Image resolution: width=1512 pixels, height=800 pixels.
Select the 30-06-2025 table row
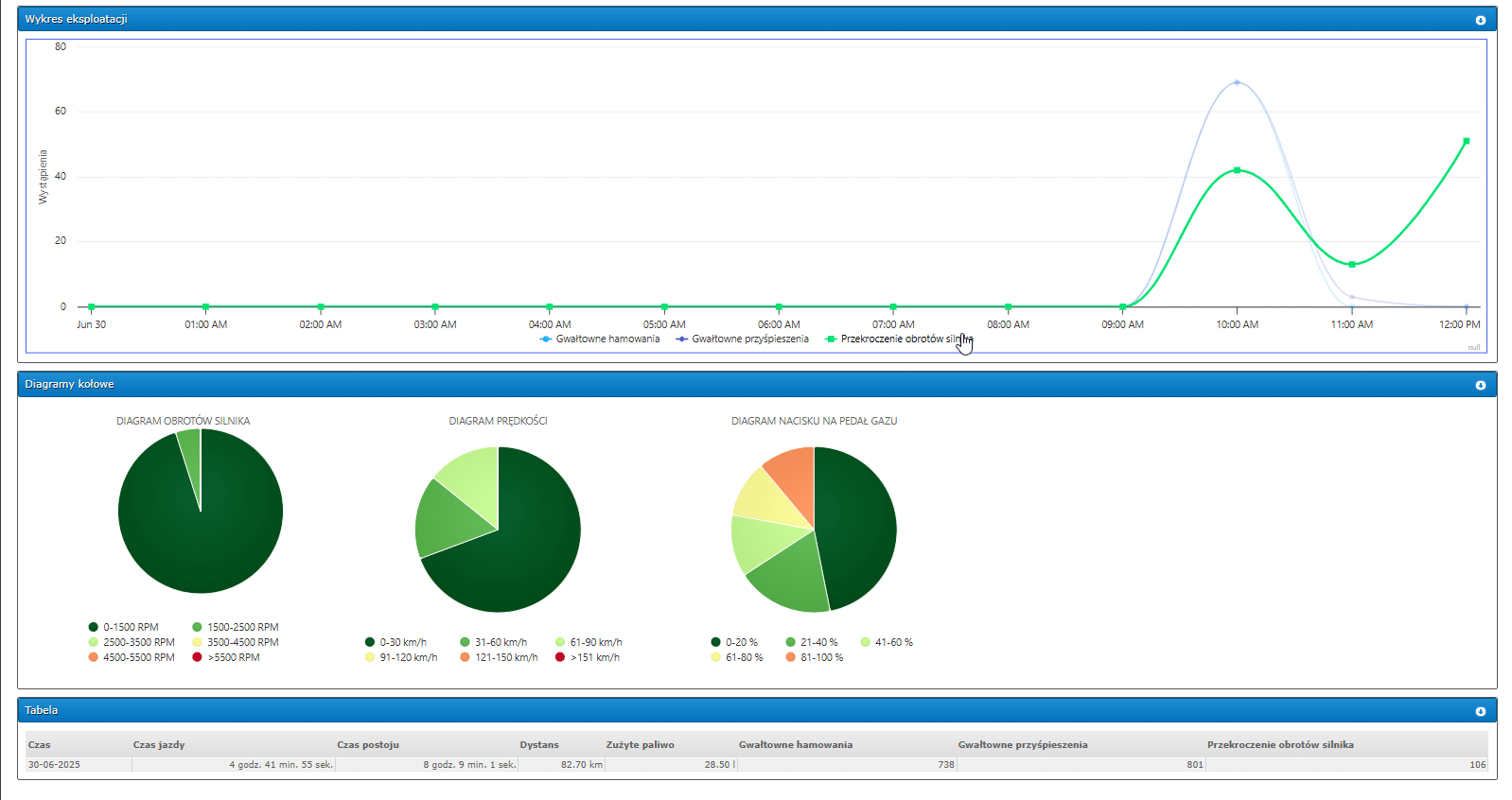pyautogui.click(x=54, y=764)
